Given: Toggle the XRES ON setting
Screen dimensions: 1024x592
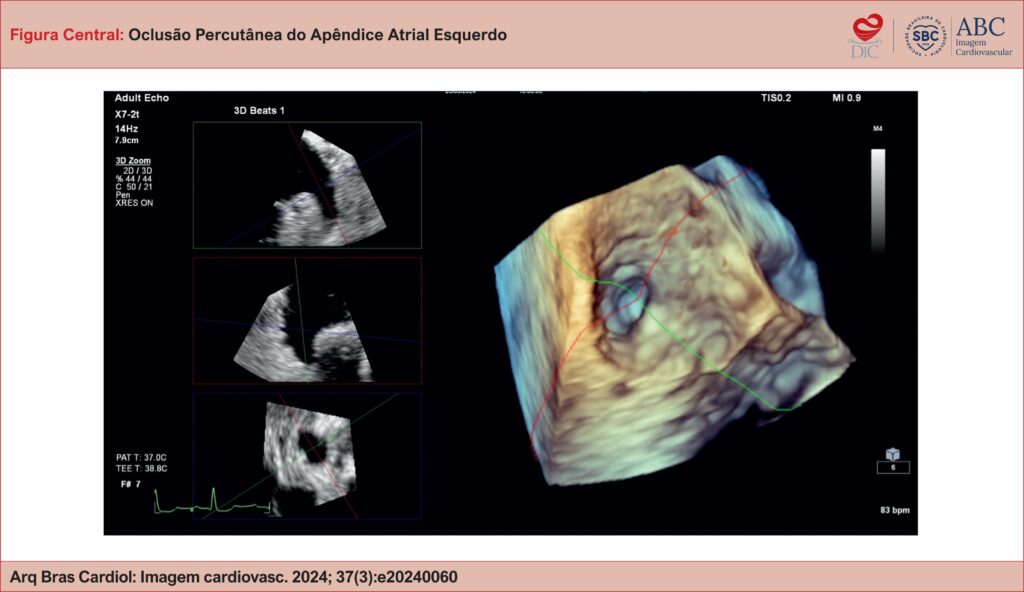Looking at the screenshot, I should click(x=135, y=203).
